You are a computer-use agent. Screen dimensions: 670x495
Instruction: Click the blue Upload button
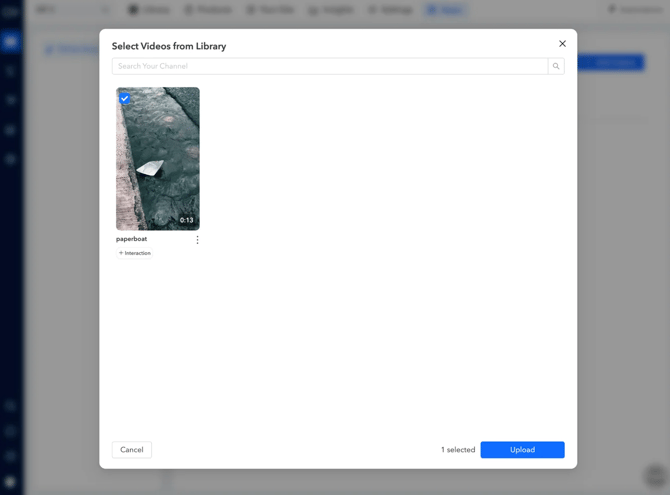tap(522, 450)
